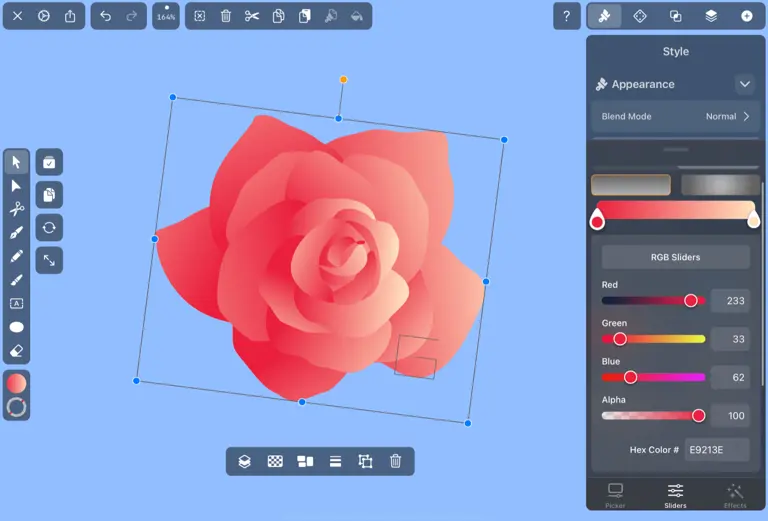Select the right peach gradient stop
768x521 pixels.
click(753, 219)
